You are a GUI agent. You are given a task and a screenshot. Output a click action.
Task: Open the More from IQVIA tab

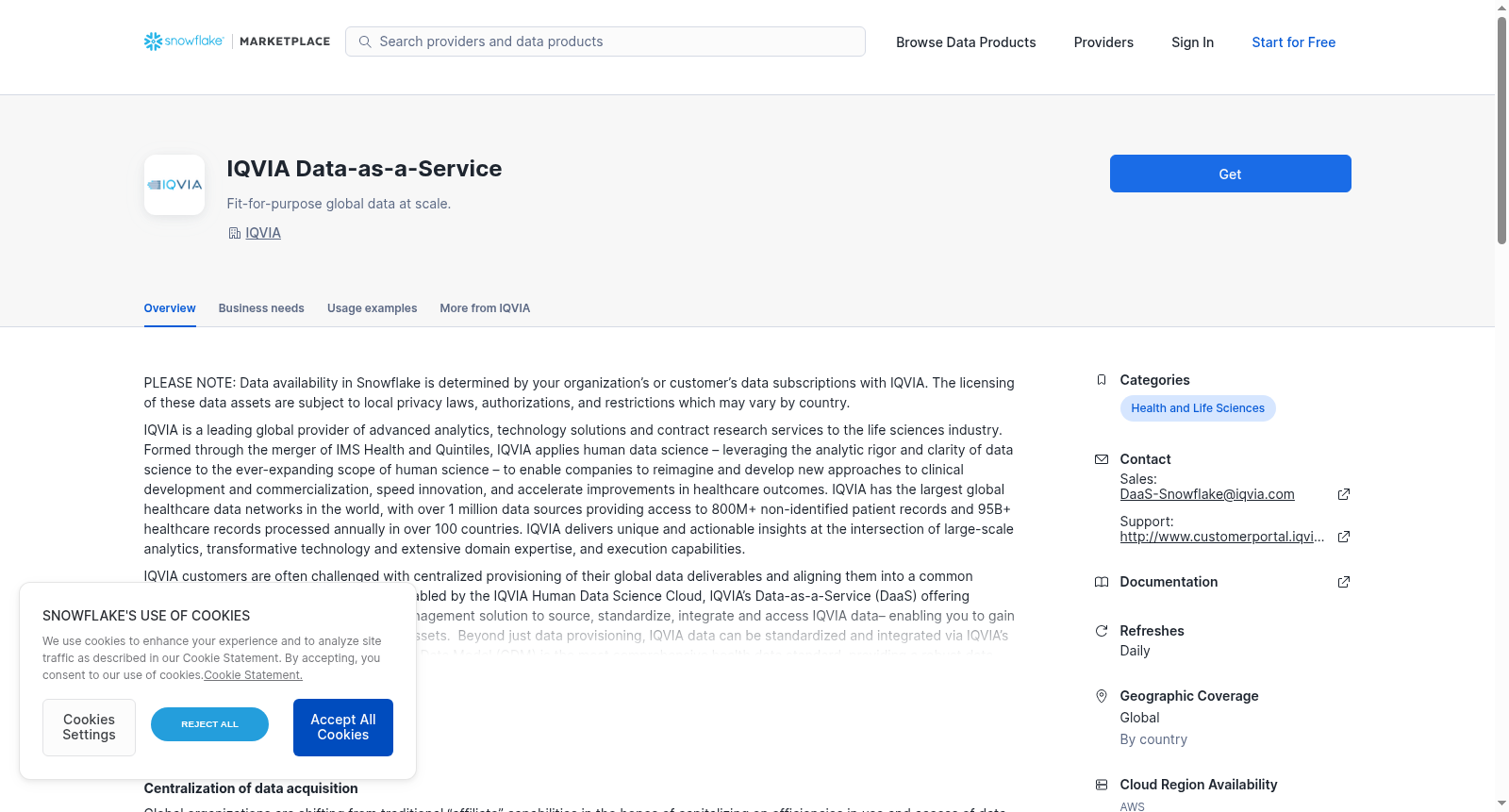click(485, 308)
